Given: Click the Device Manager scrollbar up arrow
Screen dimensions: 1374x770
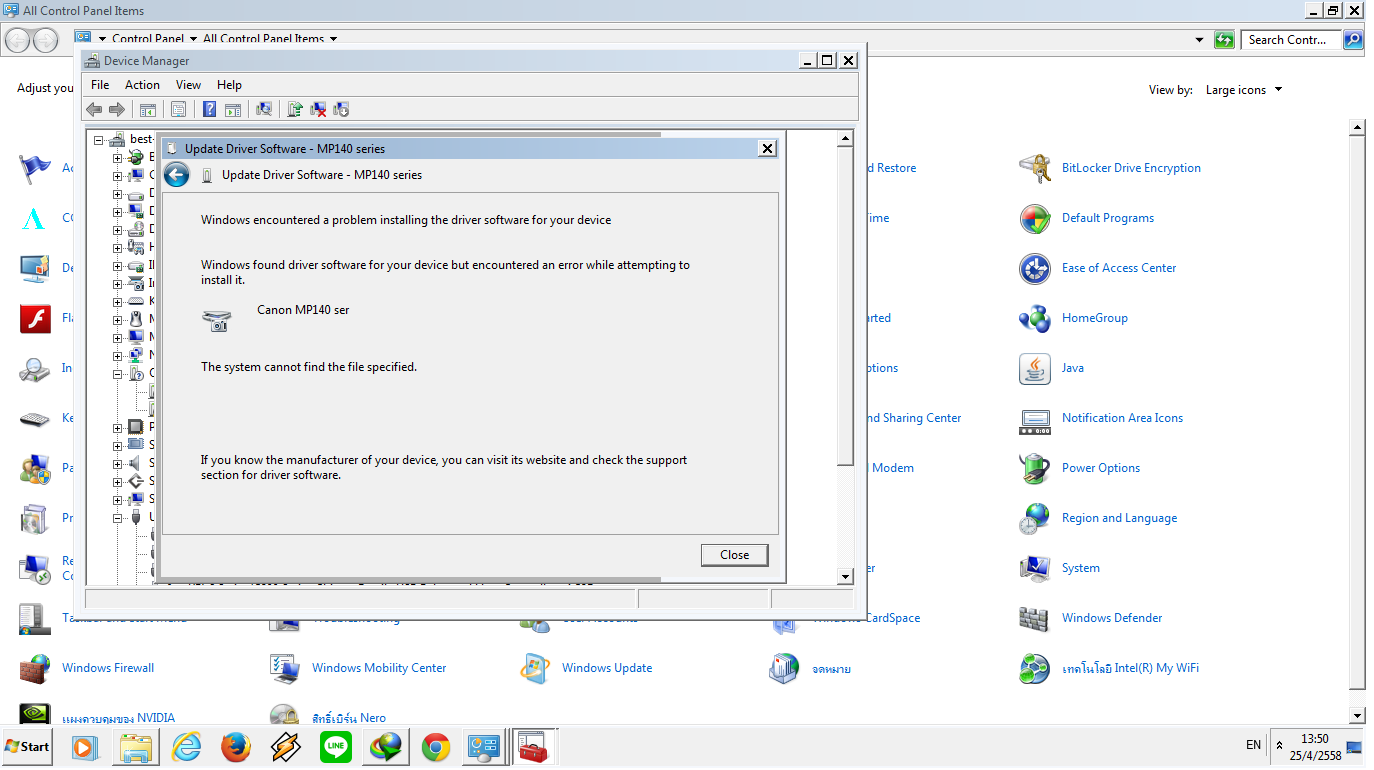Looking at the screenshot, I should coord(846,138).
